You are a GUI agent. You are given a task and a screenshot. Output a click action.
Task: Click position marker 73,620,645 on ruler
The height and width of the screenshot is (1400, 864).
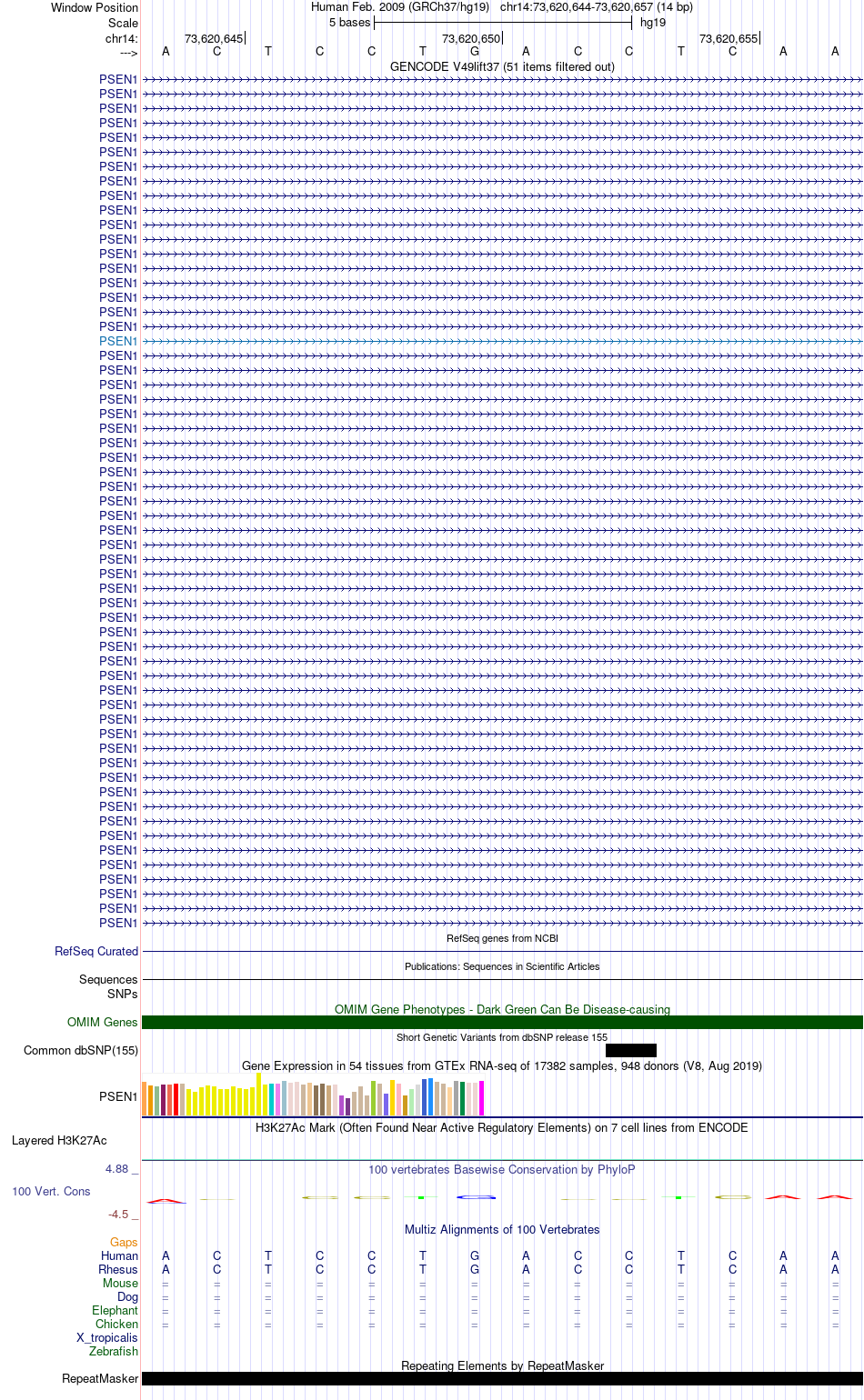point(214,39)
